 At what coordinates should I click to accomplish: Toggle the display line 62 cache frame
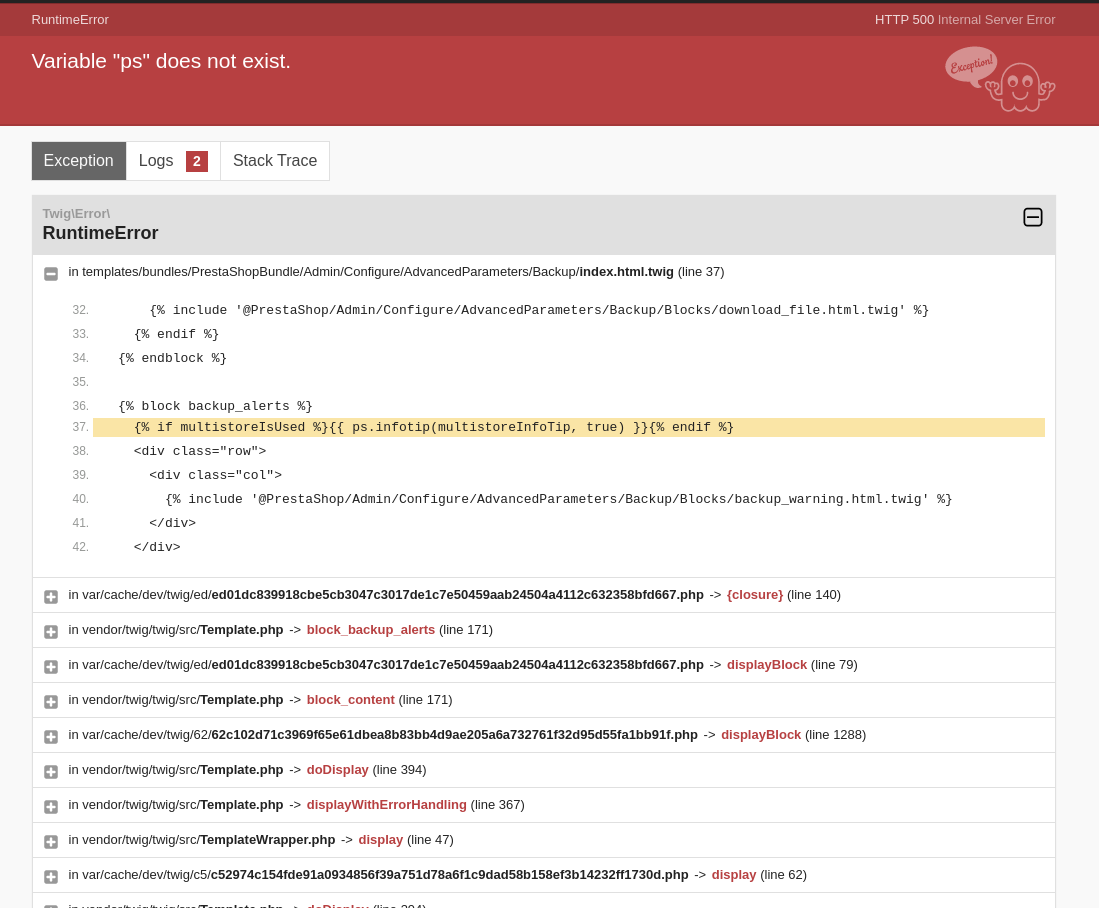tap(50, 876)
